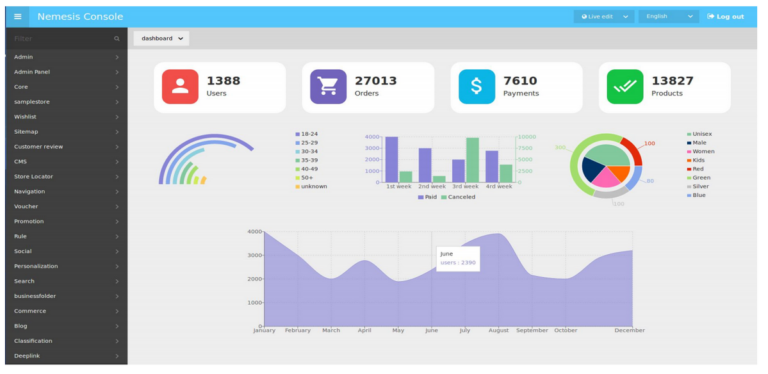Click the Kids legend entry

tap(696, 161)
